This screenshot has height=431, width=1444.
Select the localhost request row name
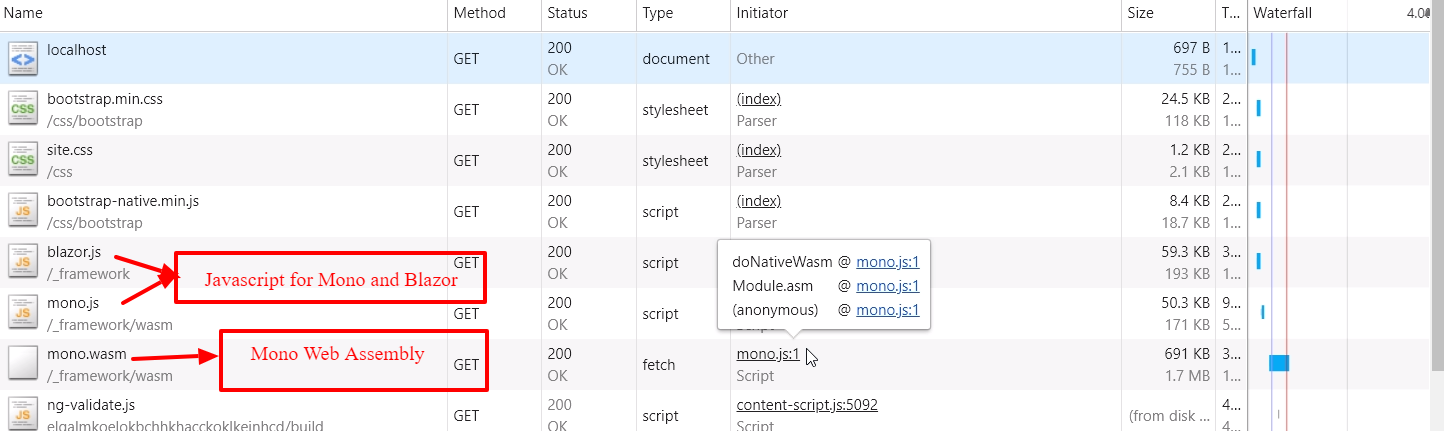(x=77, y=49)
